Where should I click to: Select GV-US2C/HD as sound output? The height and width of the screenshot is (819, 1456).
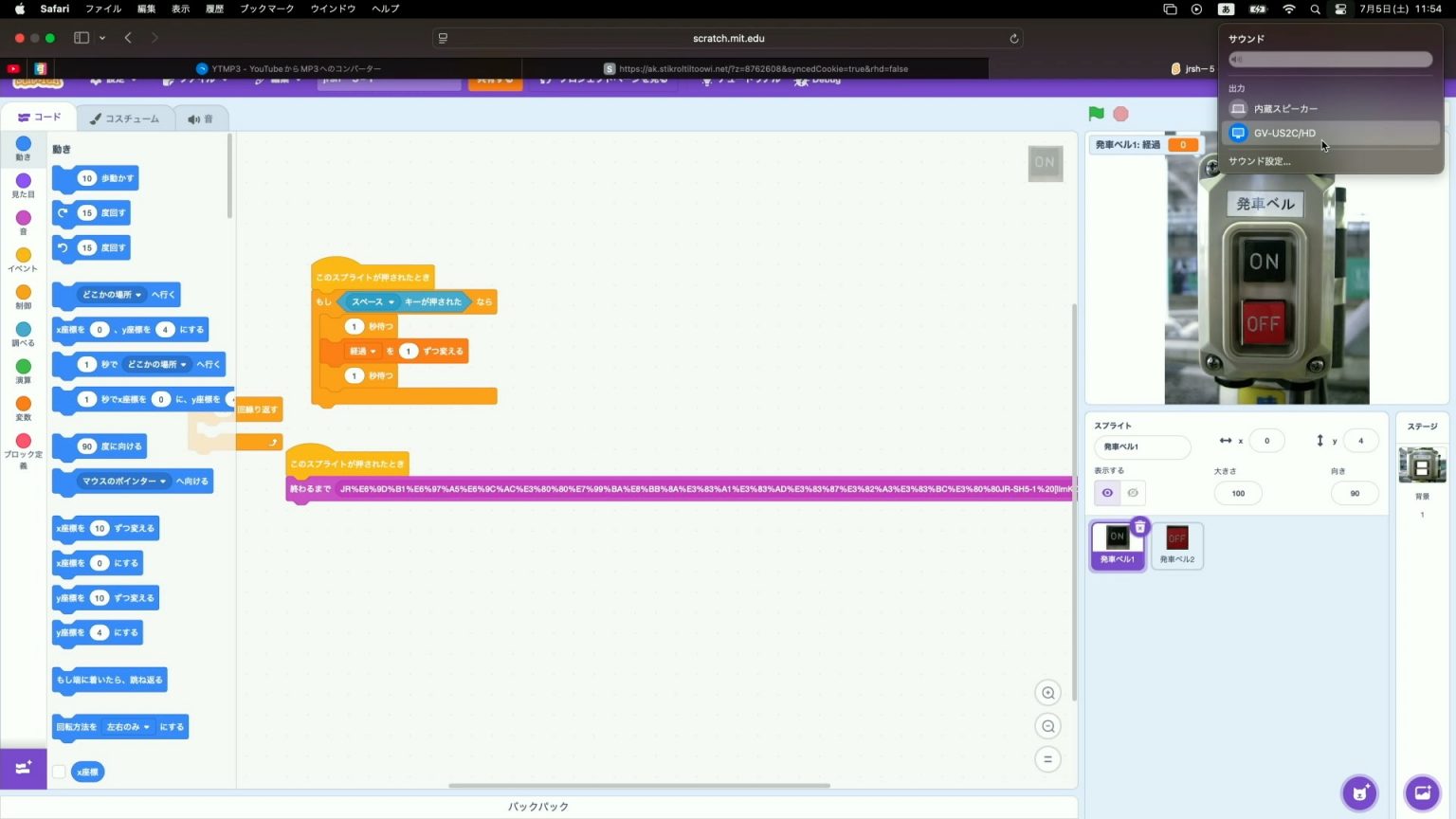coord(1284,133)
